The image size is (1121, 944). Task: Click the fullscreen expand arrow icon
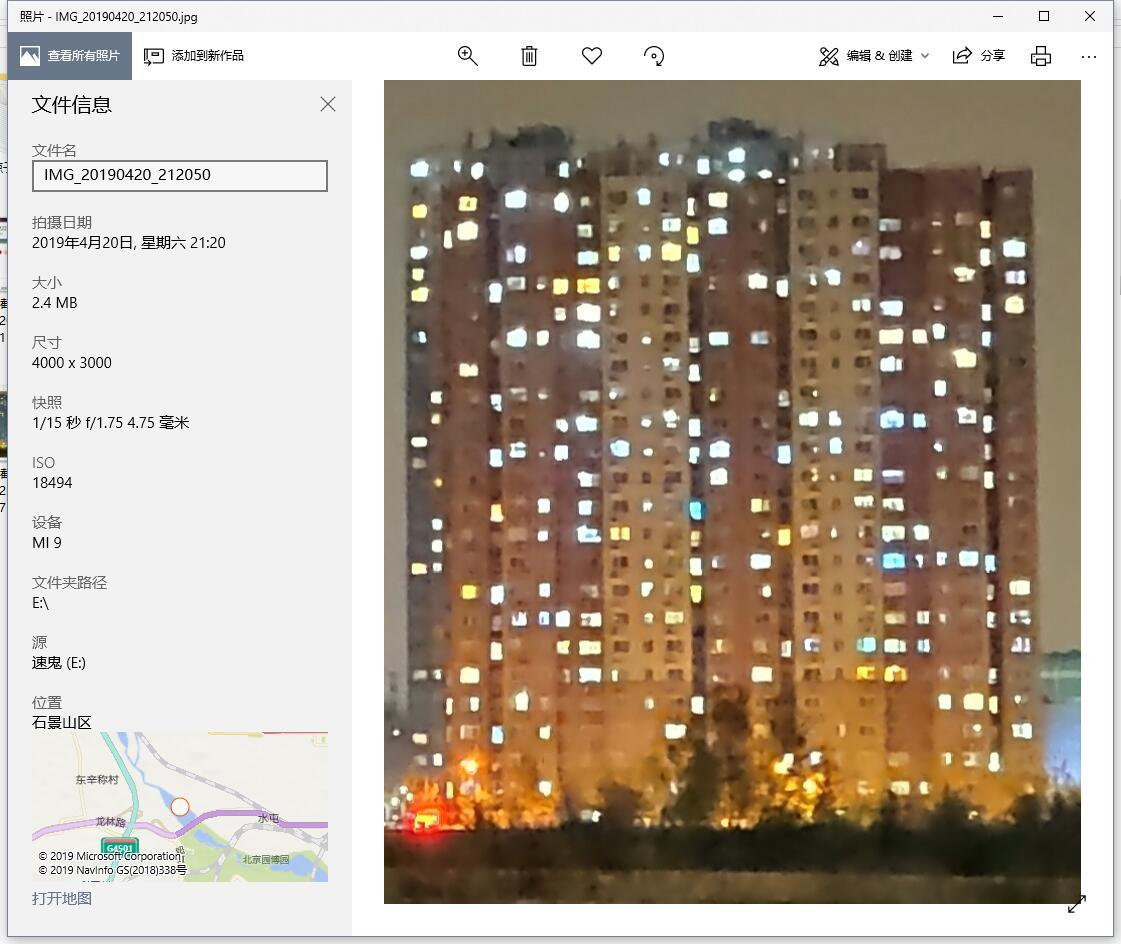[x=1077, y=904]
